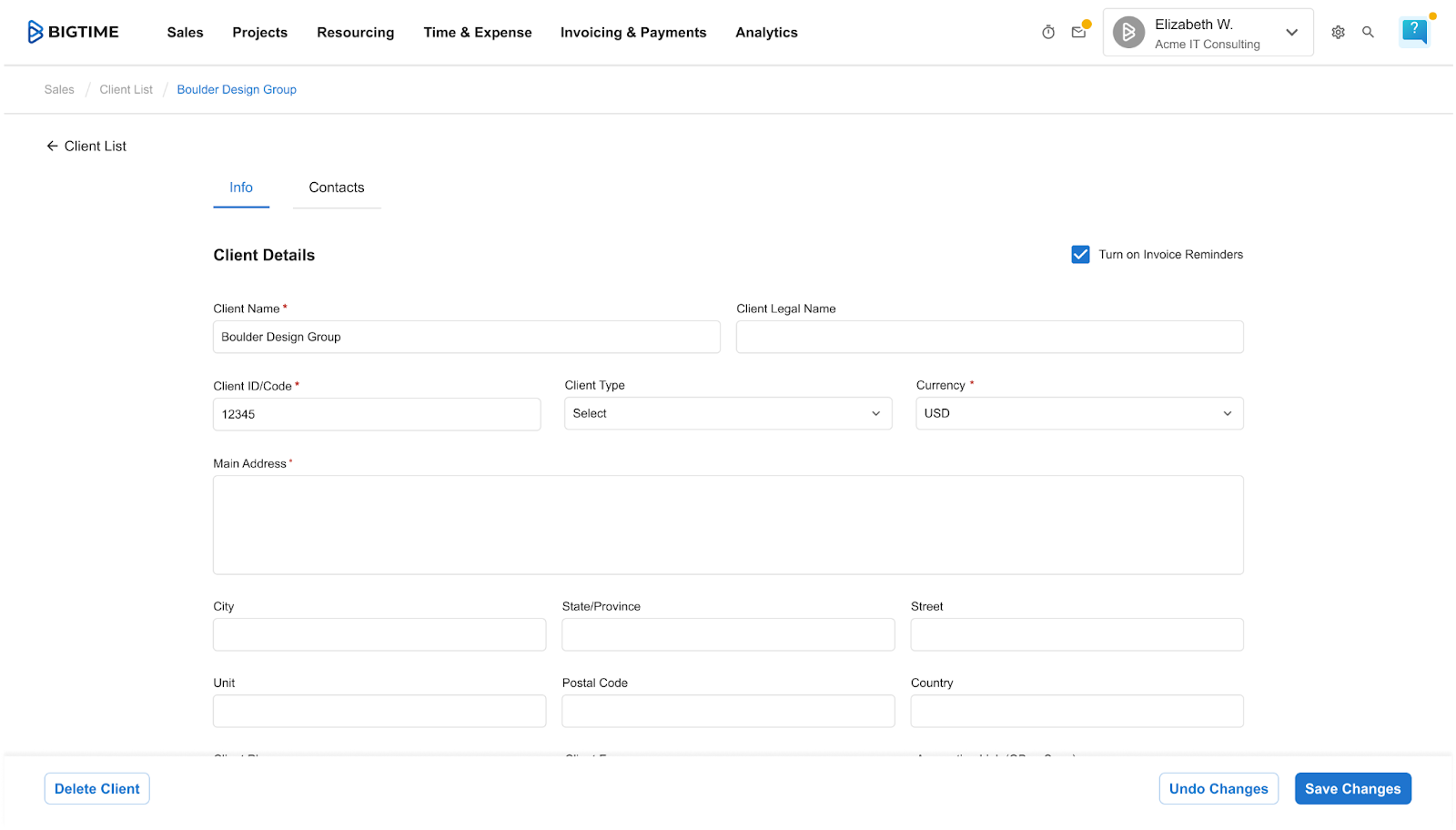Click the back arrow to Client List
The width and height of the screenshot is (1456, 830).
(52, 147)
